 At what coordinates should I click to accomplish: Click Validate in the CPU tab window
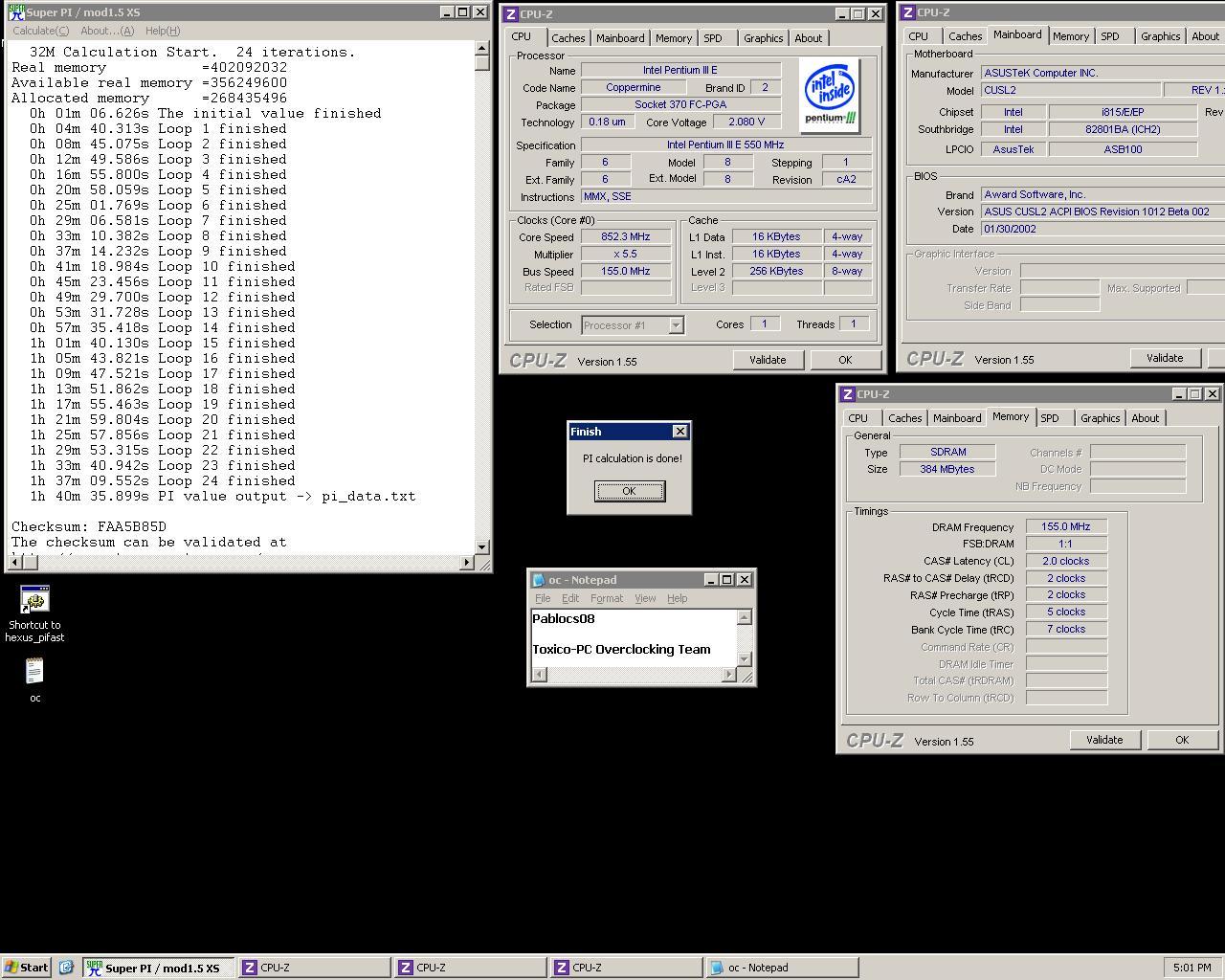(x=768, y=360)
